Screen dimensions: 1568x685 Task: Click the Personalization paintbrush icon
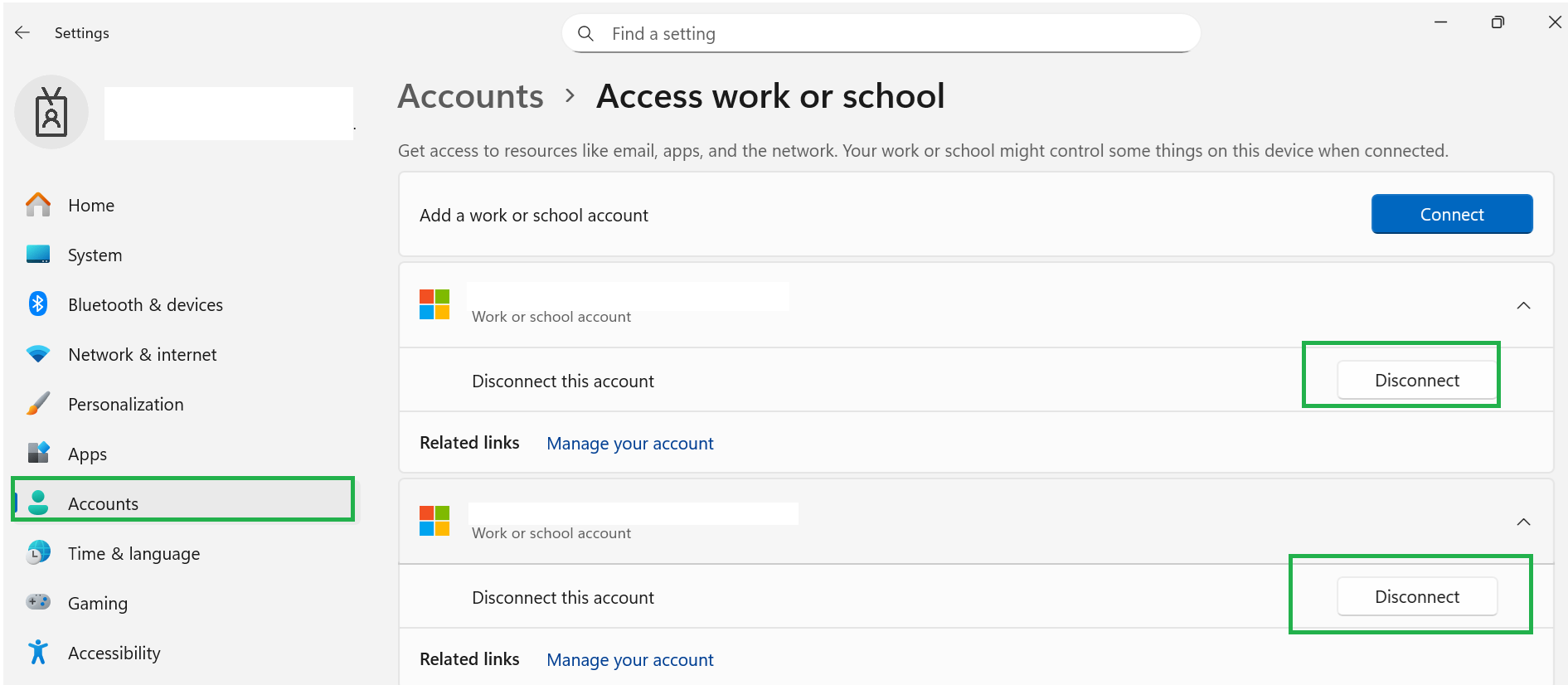pos(38,404)
